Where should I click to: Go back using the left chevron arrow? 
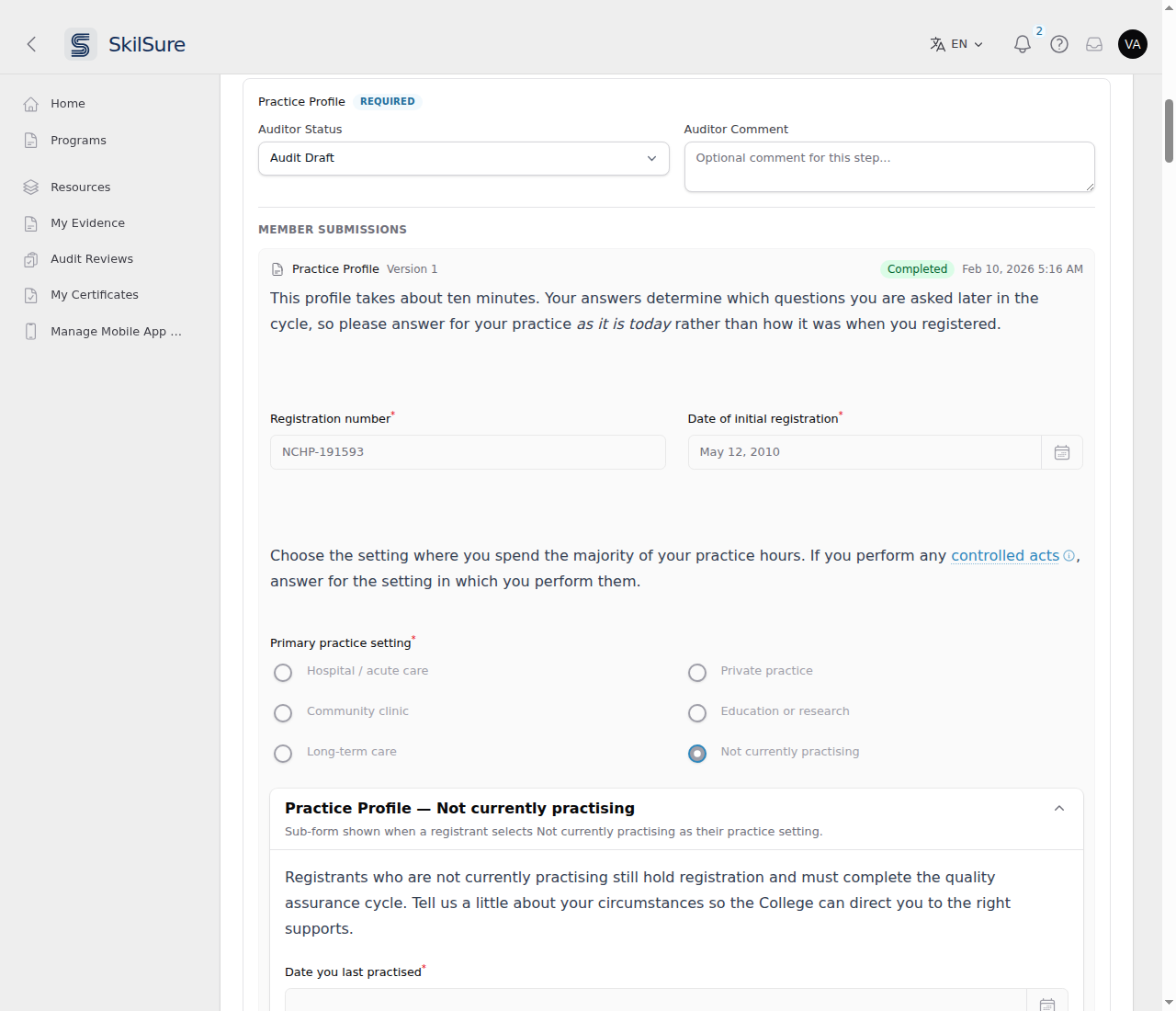[31, 44]
